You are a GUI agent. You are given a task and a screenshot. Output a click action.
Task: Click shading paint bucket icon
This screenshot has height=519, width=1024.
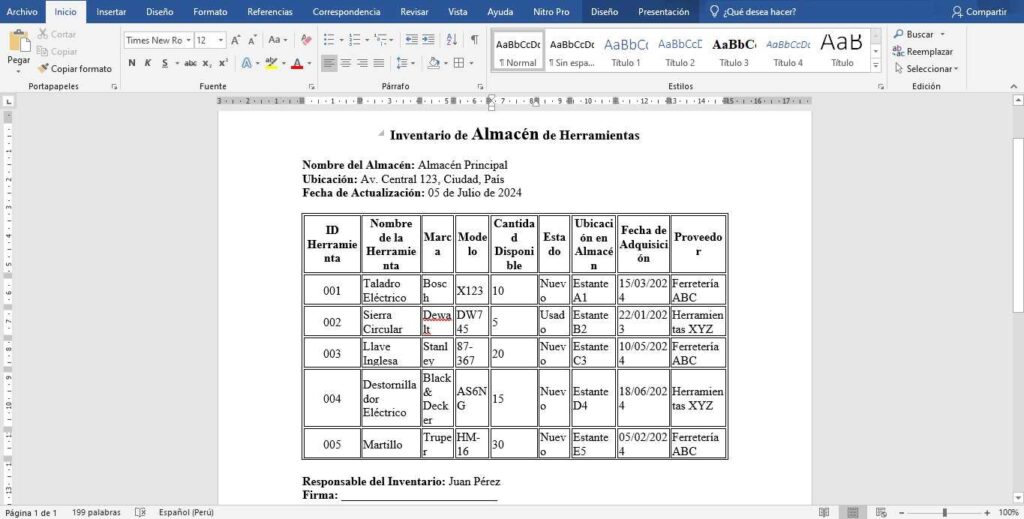tap(433, 63)
